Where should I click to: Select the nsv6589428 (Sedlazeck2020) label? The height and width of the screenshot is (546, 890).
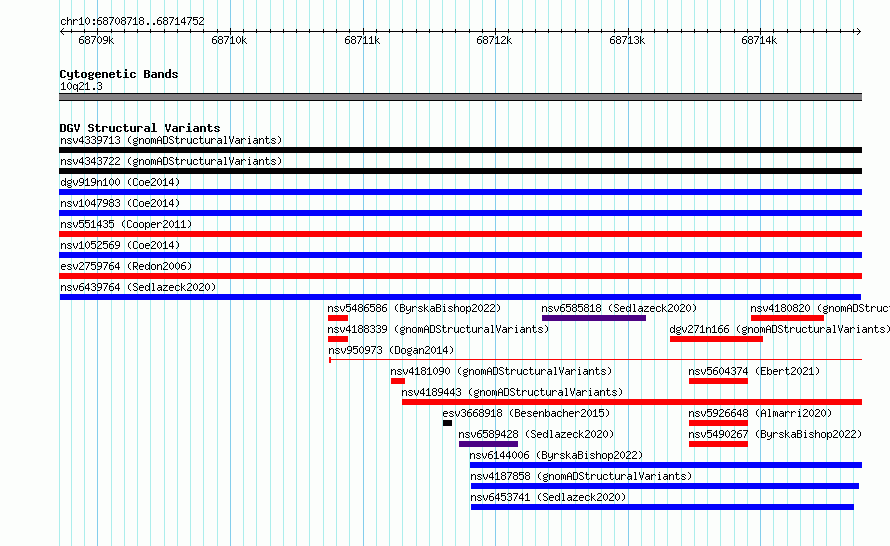[536, 434]
